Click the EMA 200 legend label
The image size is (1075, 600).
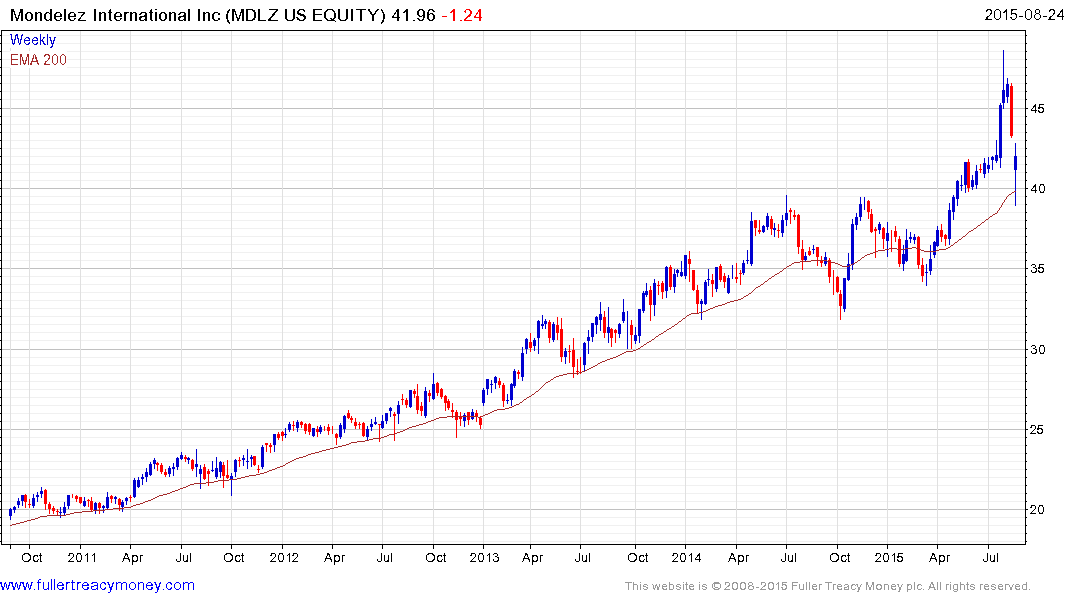coord(38,60)
